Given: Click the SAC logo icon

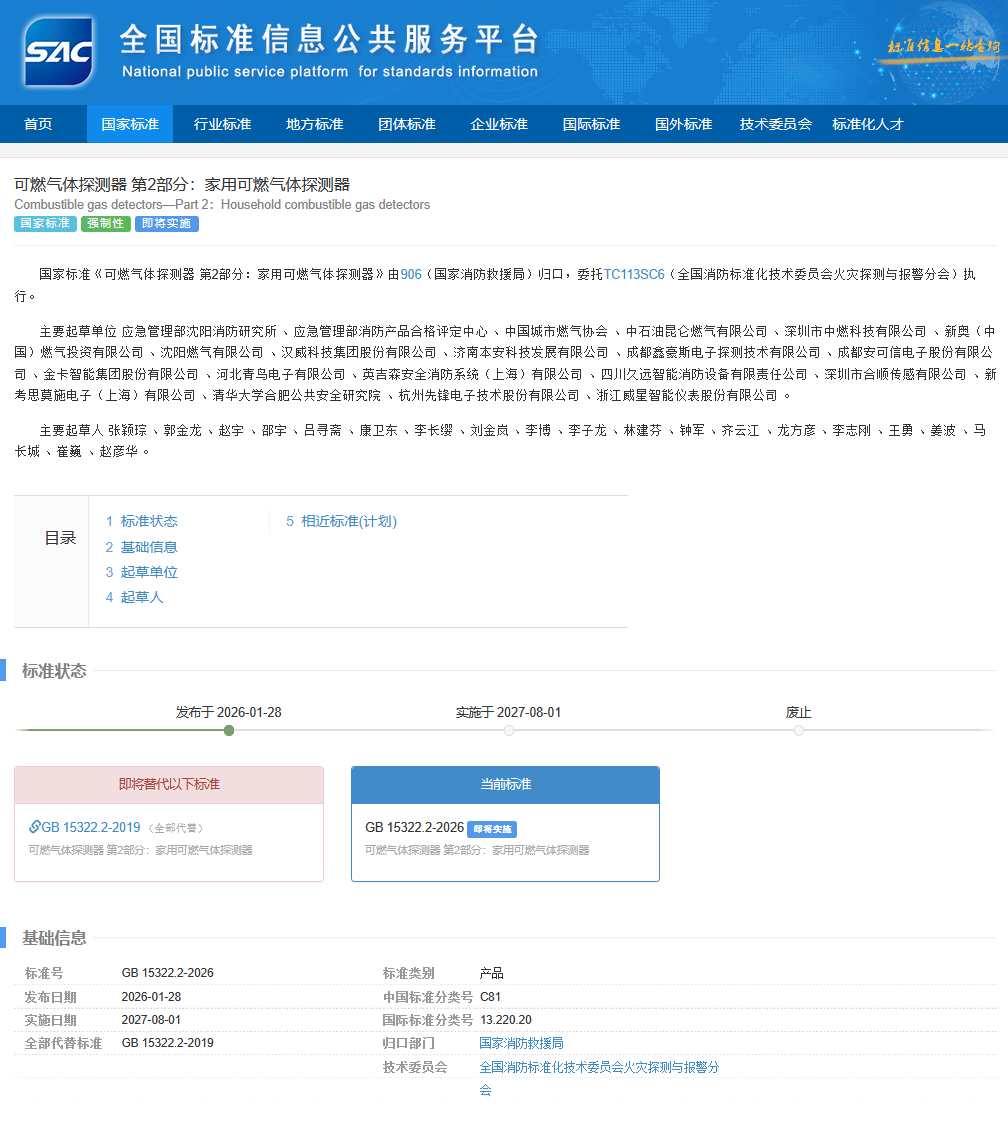Looking at the screenshot, I should [x=59, y=52].
